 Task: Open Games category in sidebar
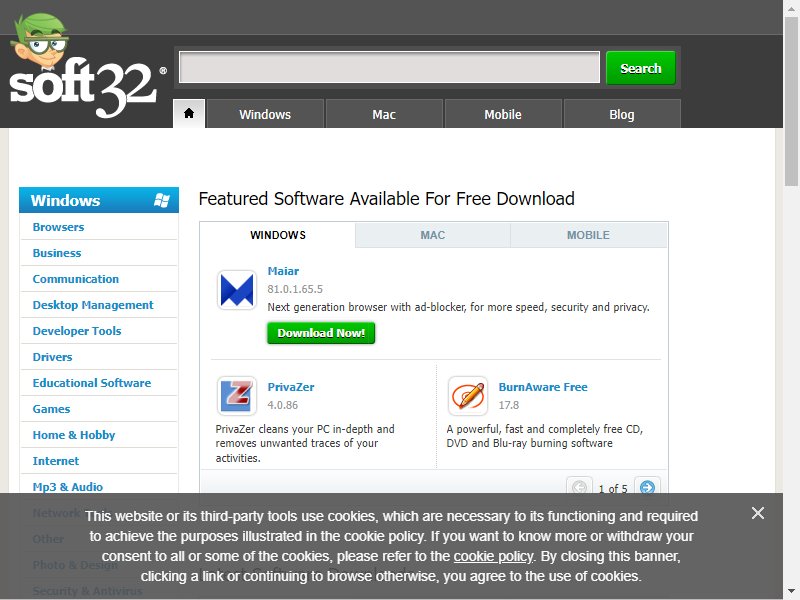(51, 409)
